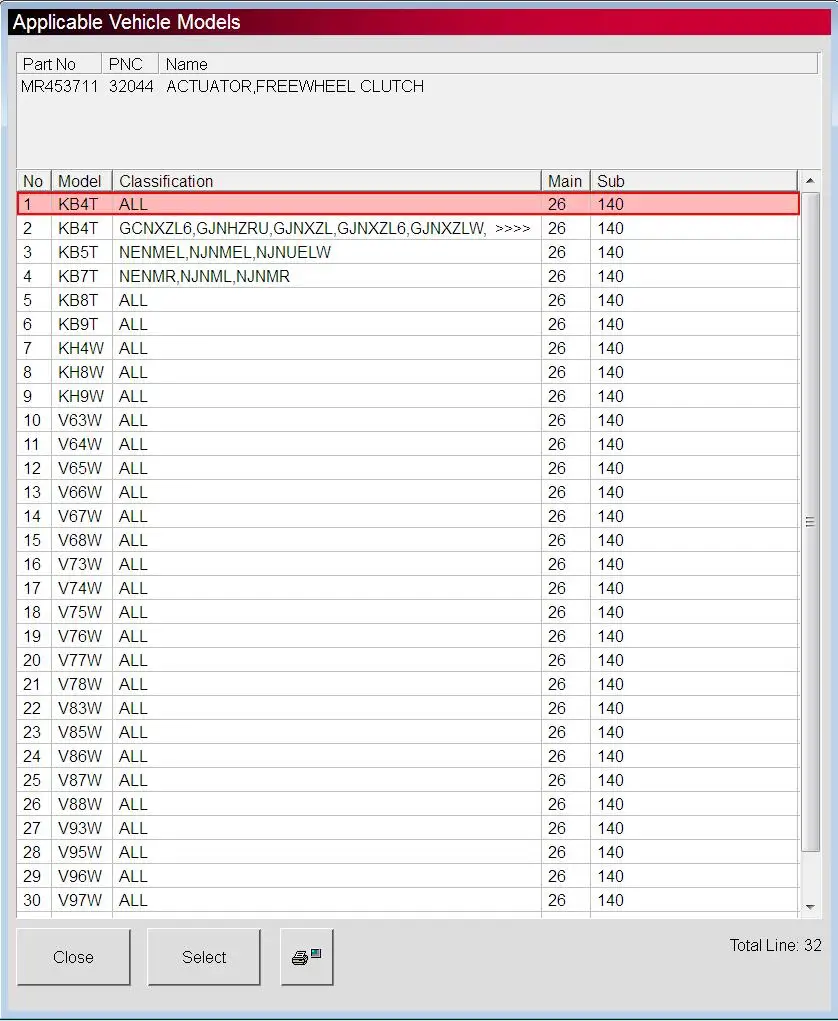838x1021 pixels.
Task: Click PNC value 32044
Action: 131,87
